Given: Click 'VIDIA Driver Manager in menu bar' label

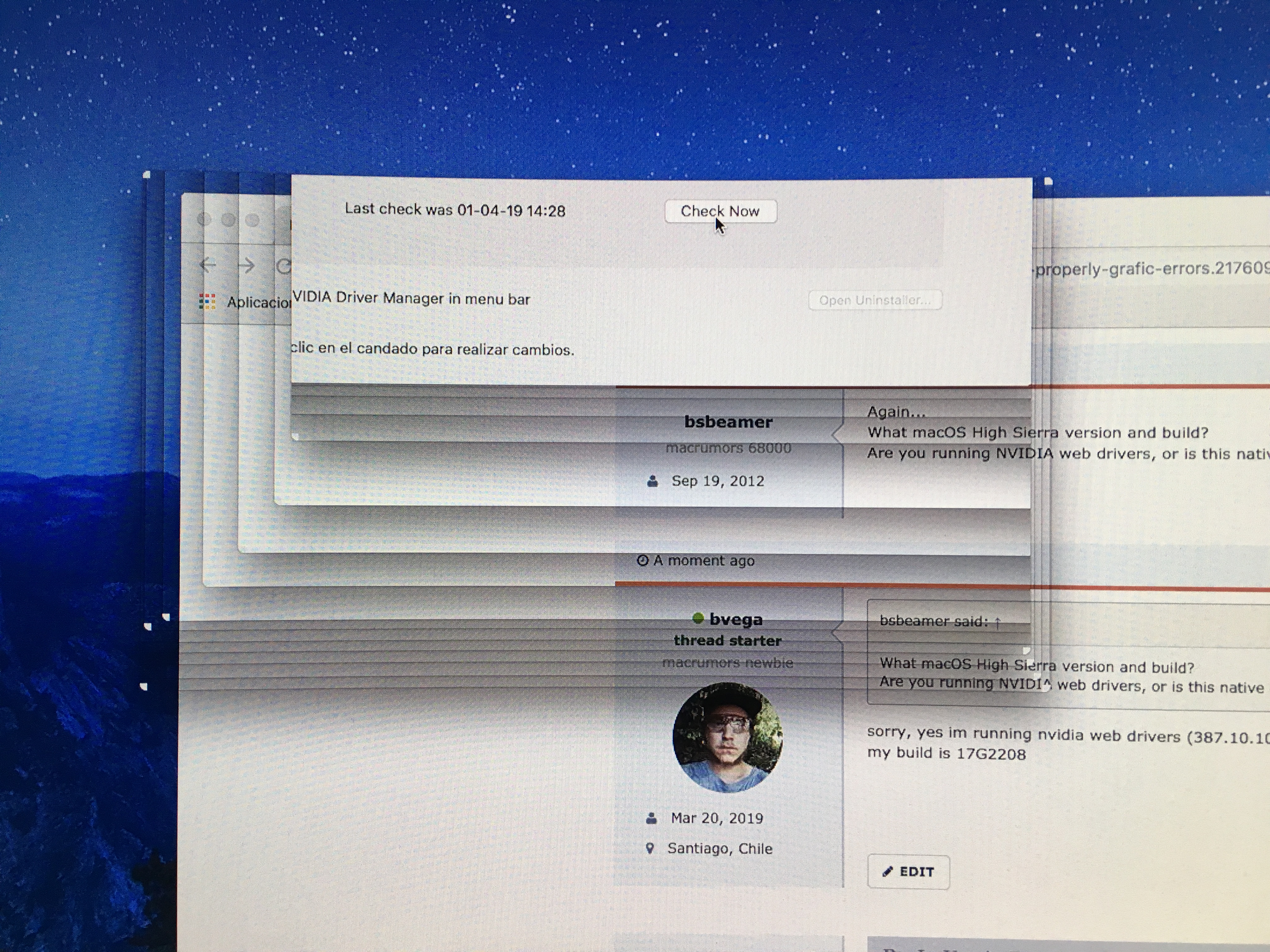Looking at the screenshot, I should pyautogui.click(x=411, y=298).
